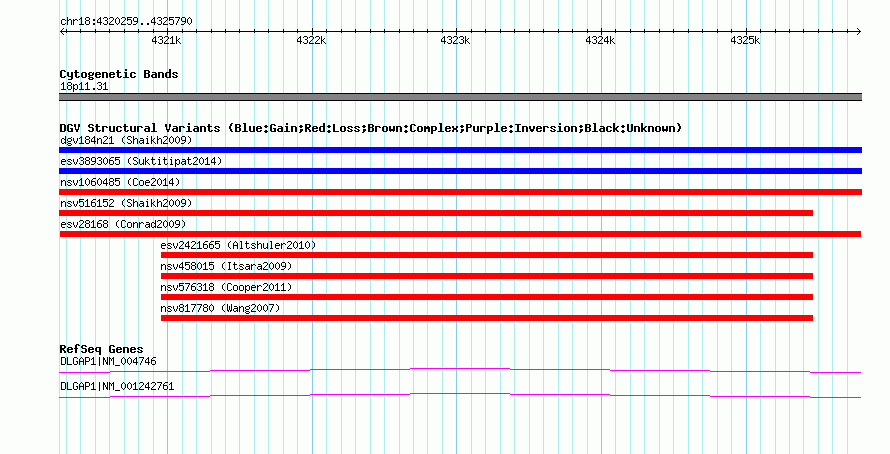Open variant label esv2421665 (Altshuler2010)
The image size is (890, 454).
[x=238, y=245]
